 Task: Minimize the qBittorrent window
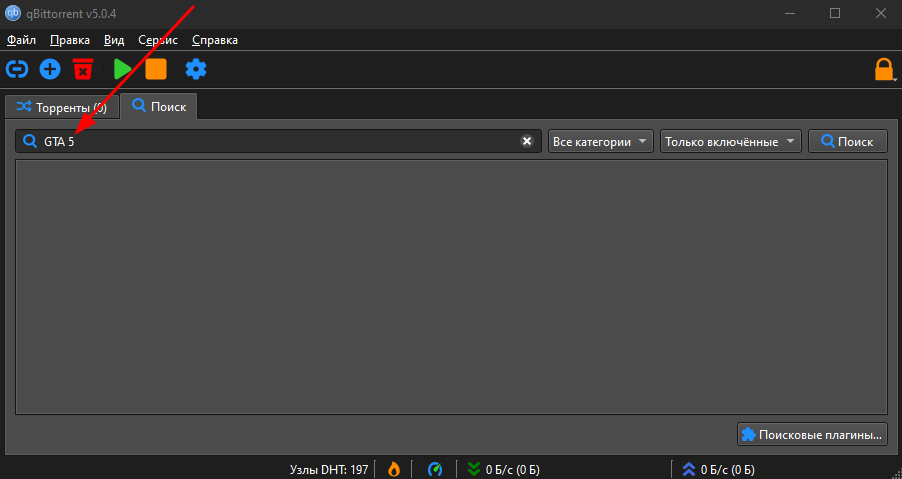coord(789,13)
